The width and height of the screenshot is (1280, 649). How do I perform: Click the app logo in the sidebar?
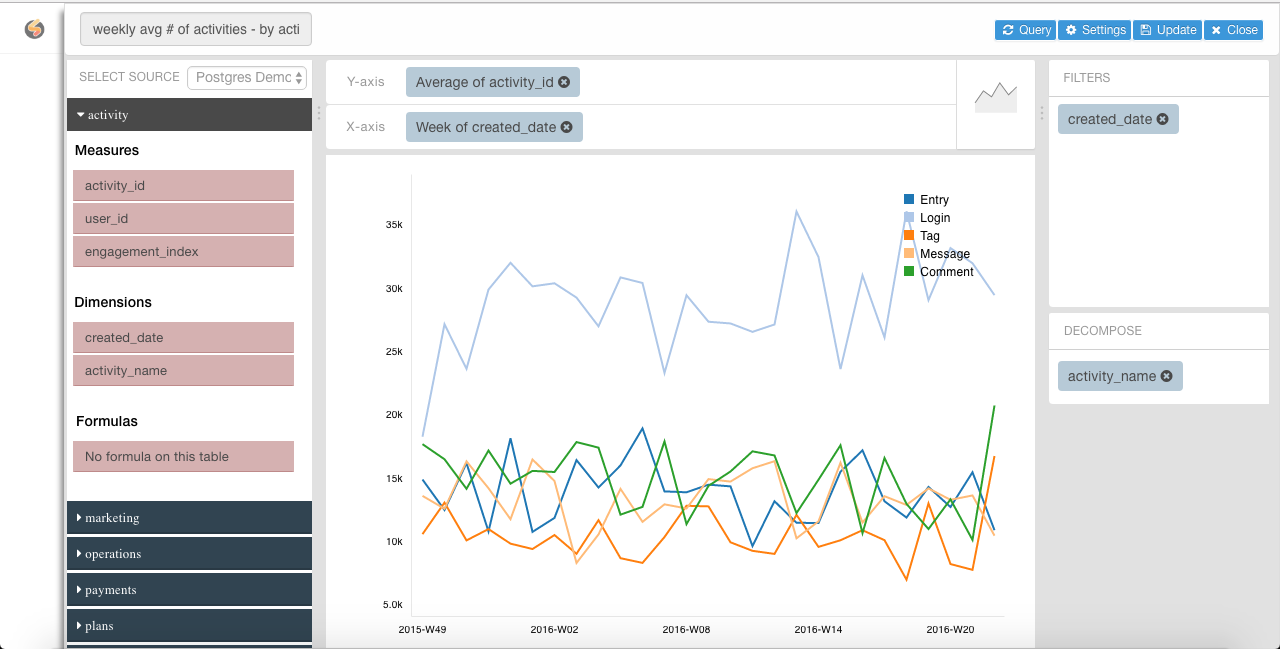[33, 28]
